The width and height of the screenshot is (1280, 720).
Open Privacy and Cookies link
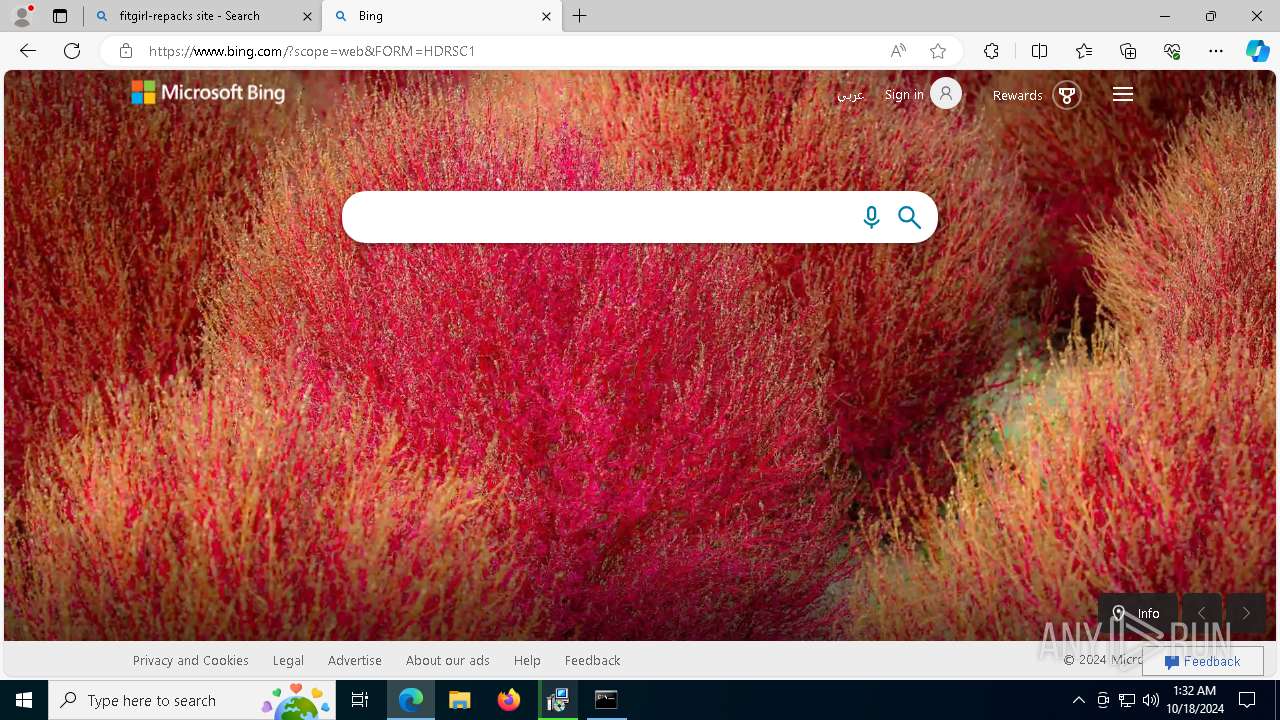191,660
